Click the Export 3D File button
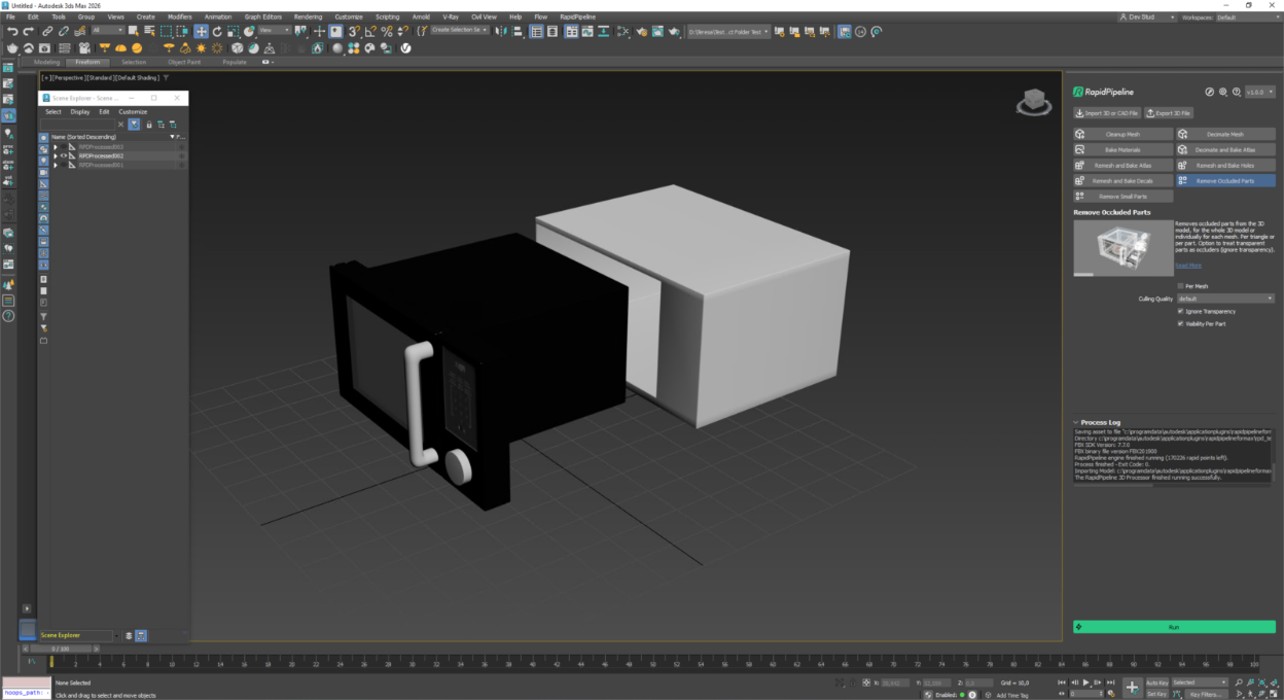 coord(1169,113)
